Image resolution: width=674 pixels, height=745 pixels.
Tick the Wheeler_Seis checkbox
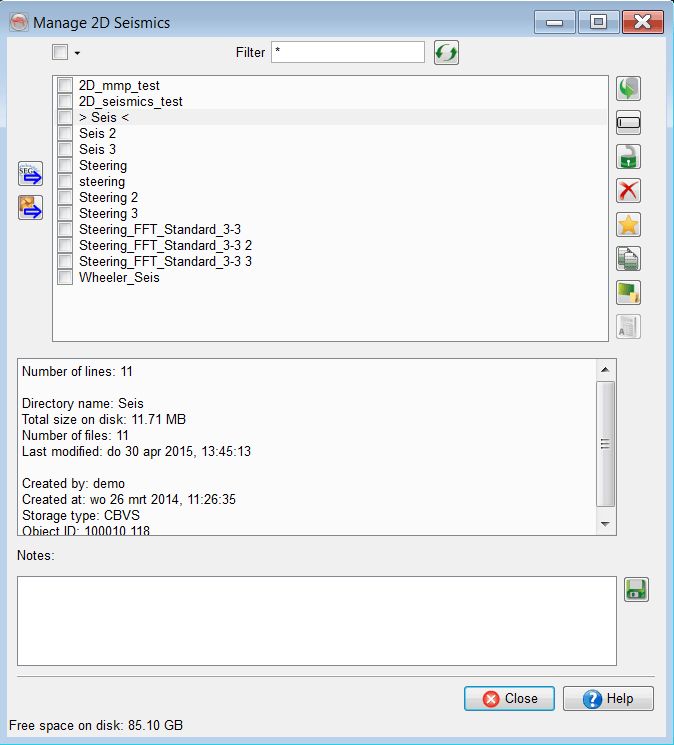65,278
